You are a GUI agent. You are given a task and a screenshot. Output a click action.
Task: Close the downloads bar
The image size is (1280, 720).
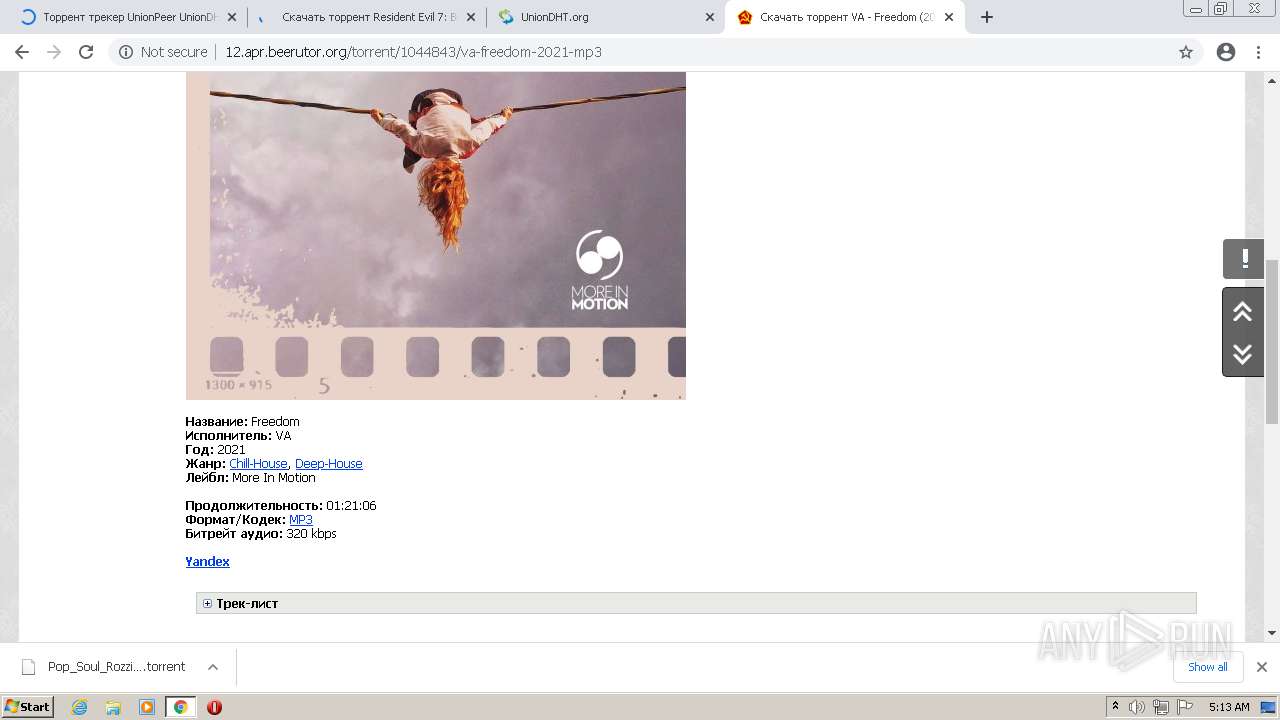1262,667
